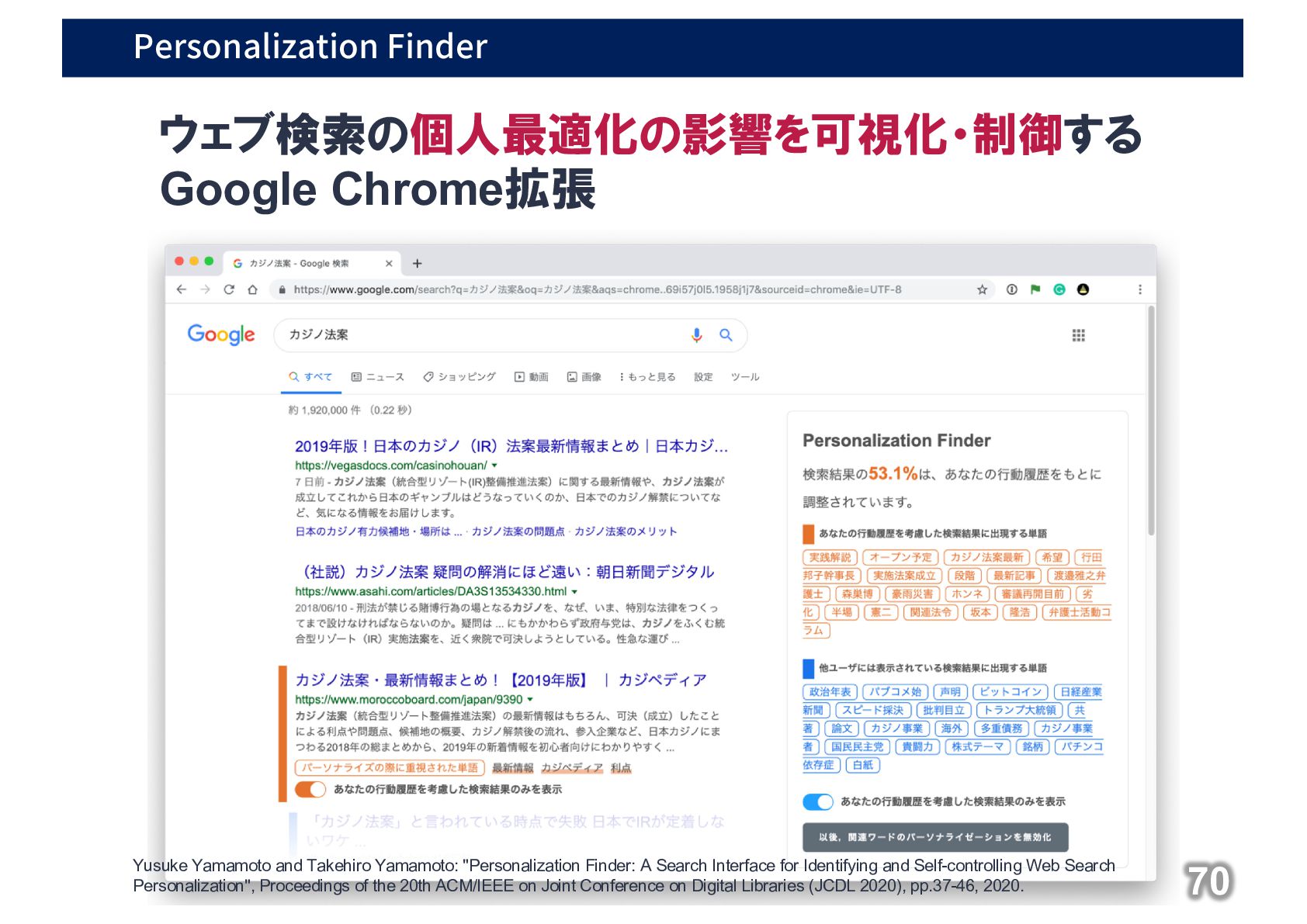Open the green flag extension icon
This screenshot has height=924, width=1307.
point(1035,289)
